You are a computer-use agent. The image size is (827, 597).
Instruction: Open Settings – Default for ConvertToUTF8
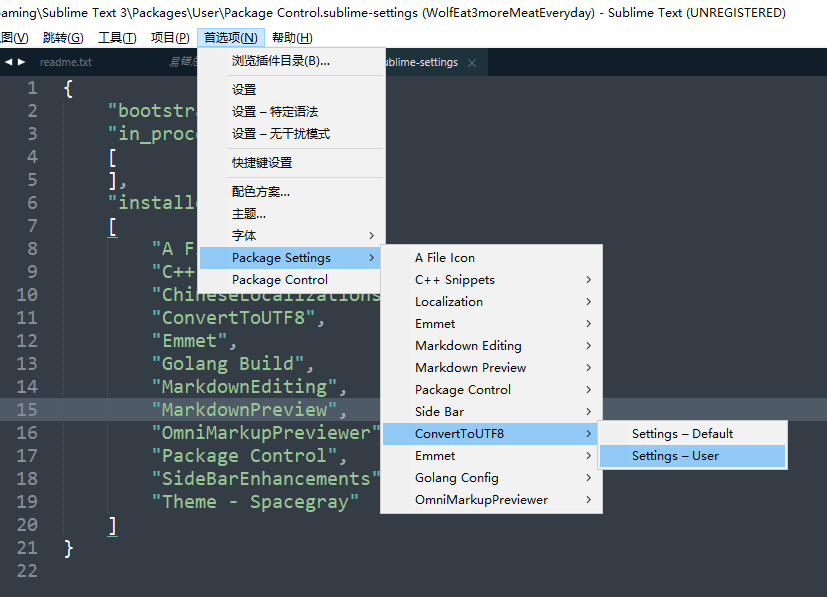(693, 434)
